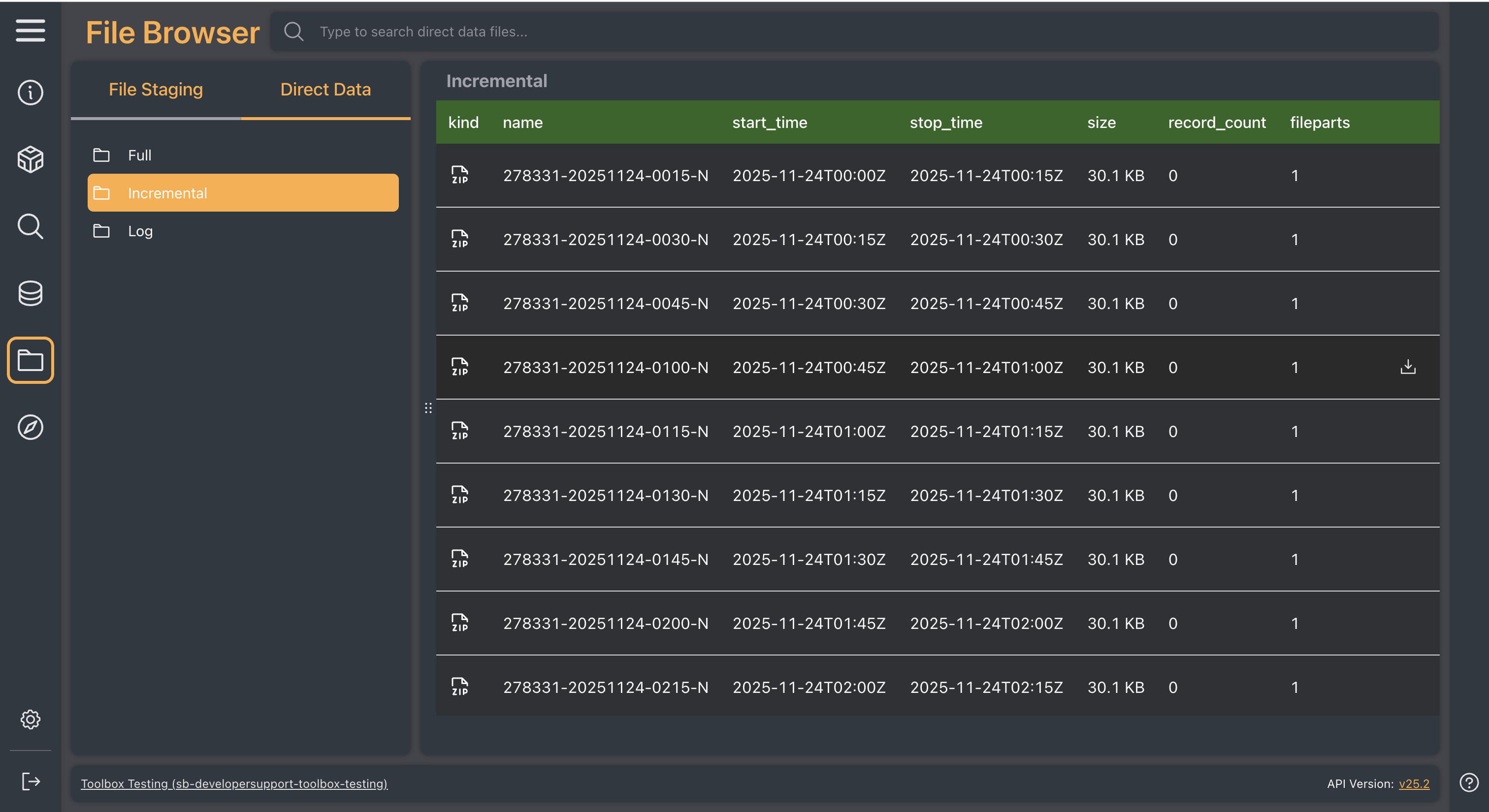Click the Toolbox Testing vault link

(x=233, y=783)
